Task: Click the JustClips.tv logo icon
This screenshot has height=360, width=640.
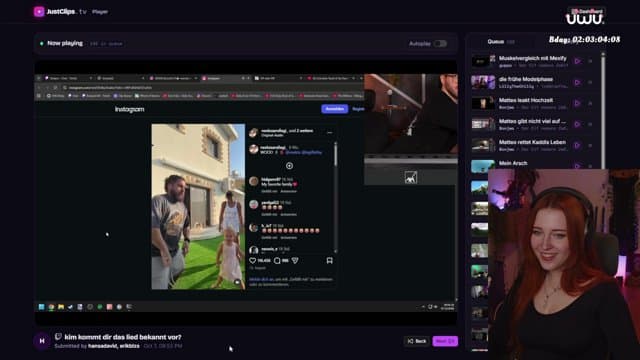Action: click(39, 11)
